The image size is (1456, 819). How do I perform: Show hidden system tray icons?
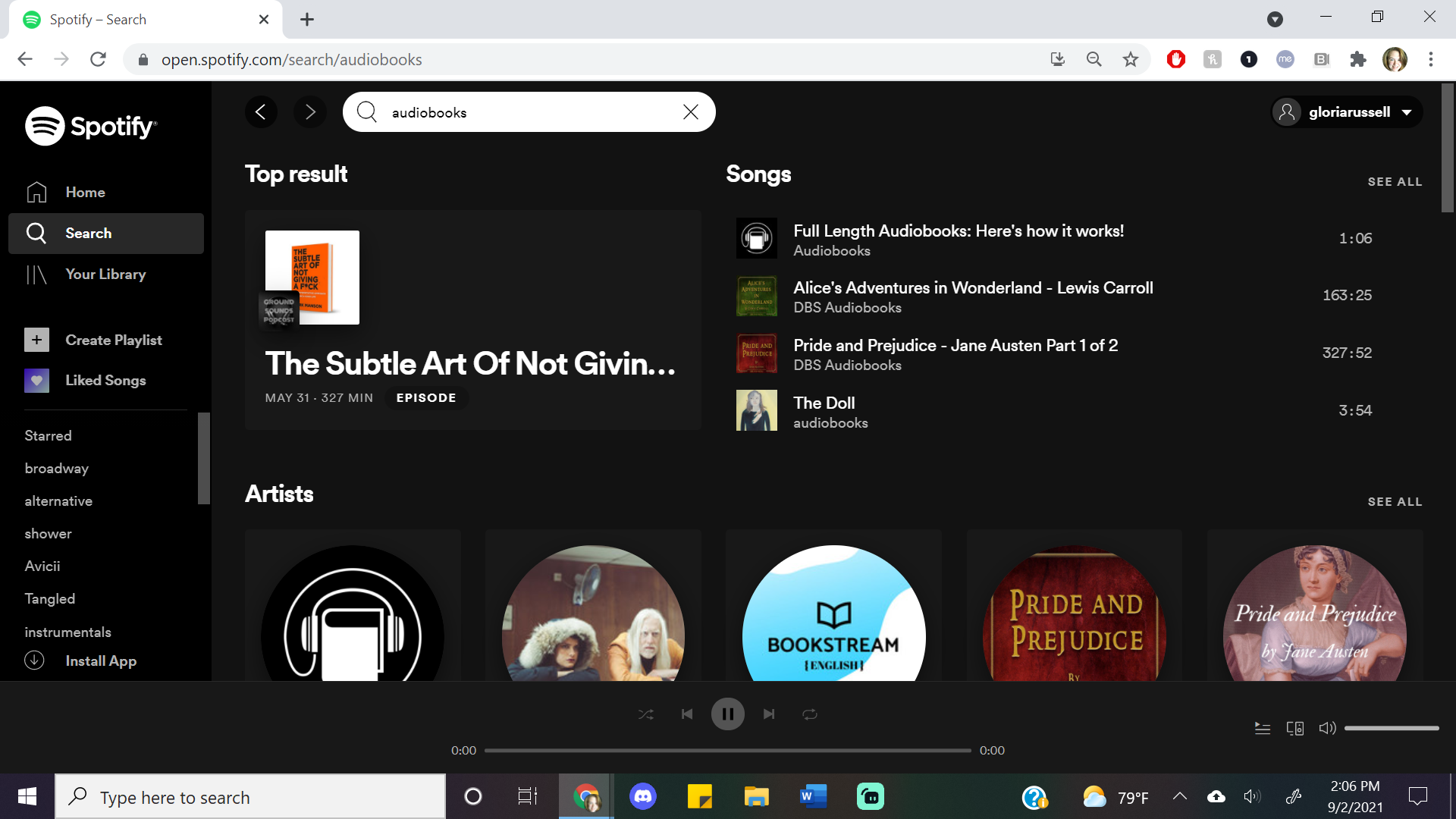(1179, 796)
